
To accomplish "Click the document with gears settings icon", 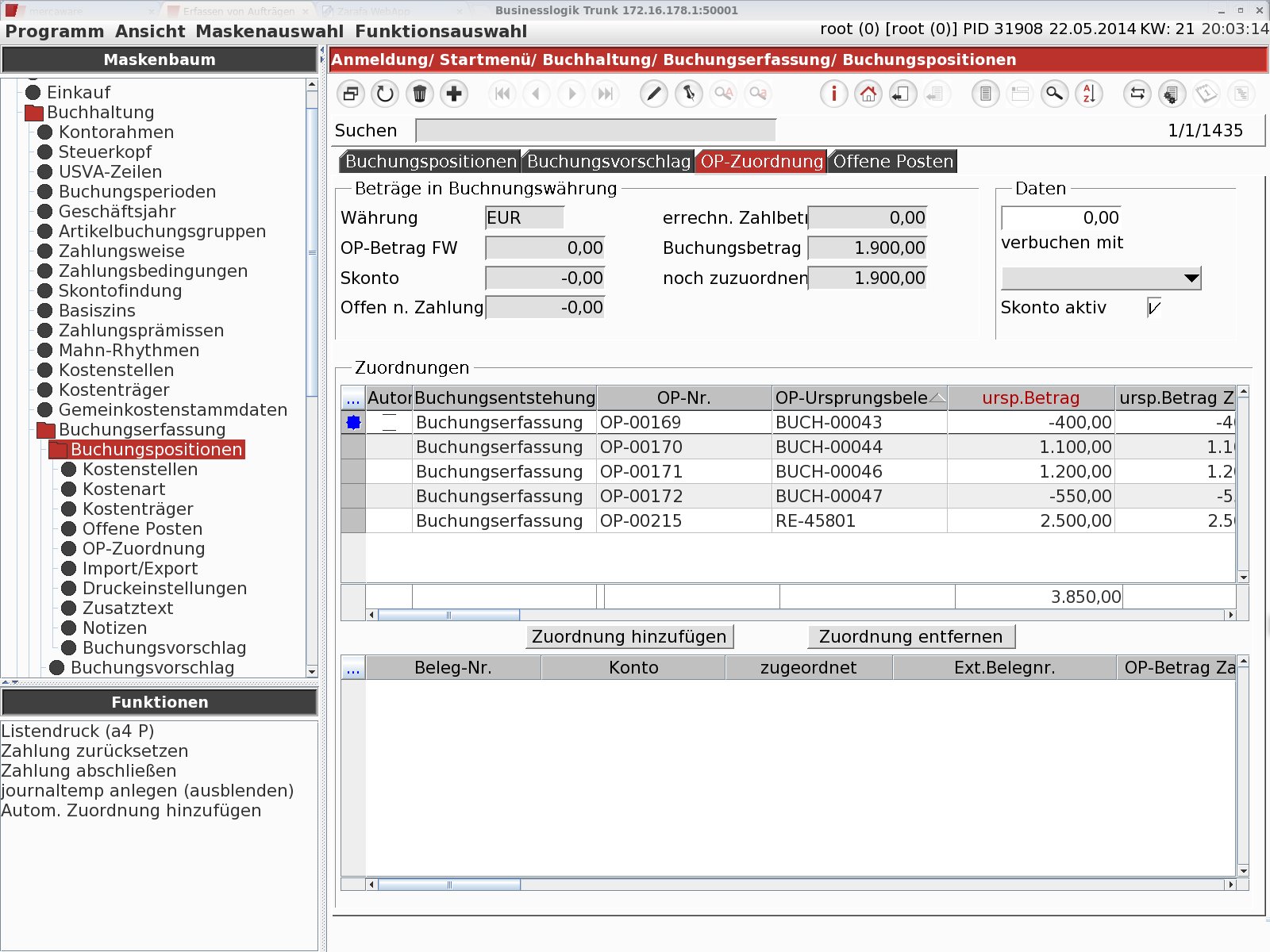I will pos(1172,94).
